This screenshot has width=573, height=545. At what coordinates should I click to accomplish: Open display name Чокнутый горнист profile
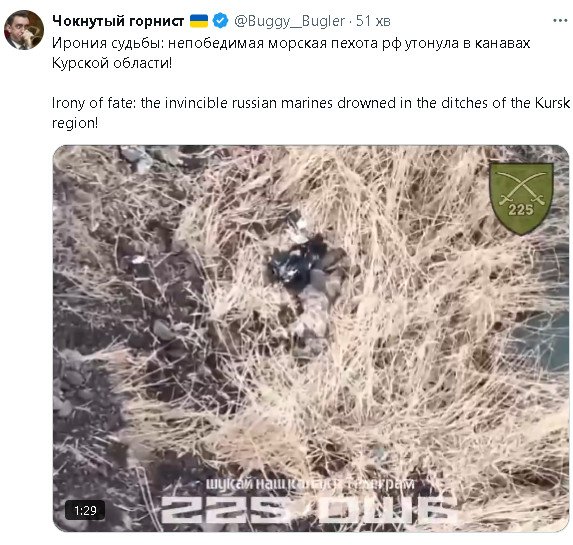[118, 21]
